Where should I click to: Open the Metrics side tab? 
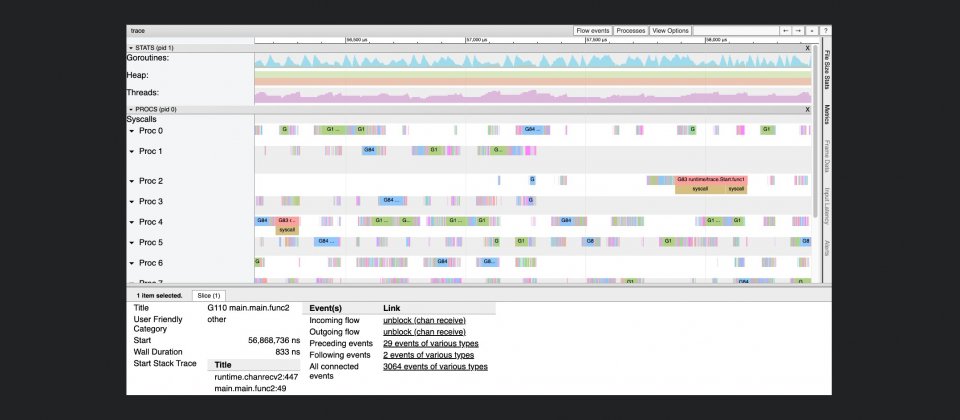click(826, 116)
